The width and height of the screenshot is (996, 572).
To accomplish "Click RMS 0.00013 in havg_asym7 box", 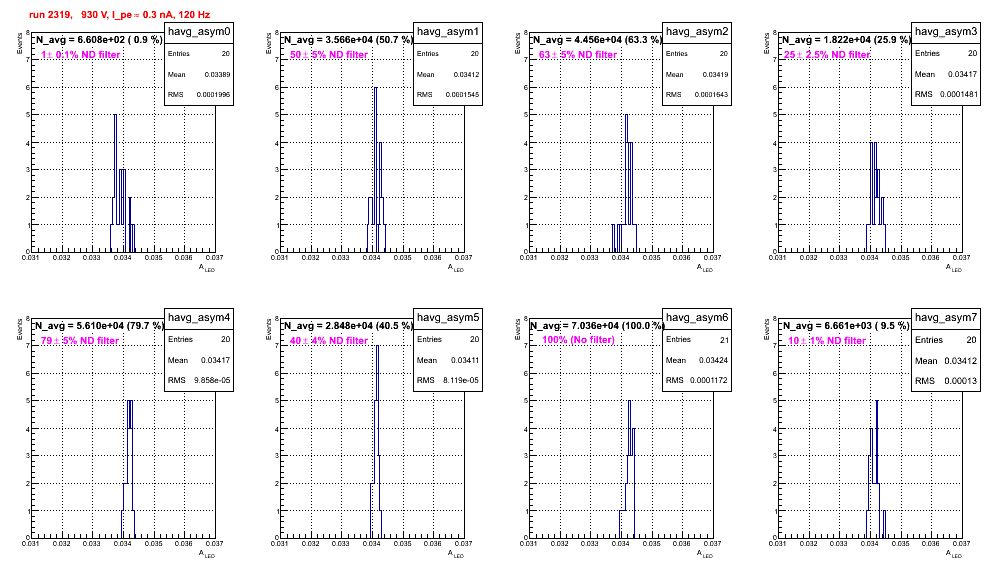I will coord(946,380).
